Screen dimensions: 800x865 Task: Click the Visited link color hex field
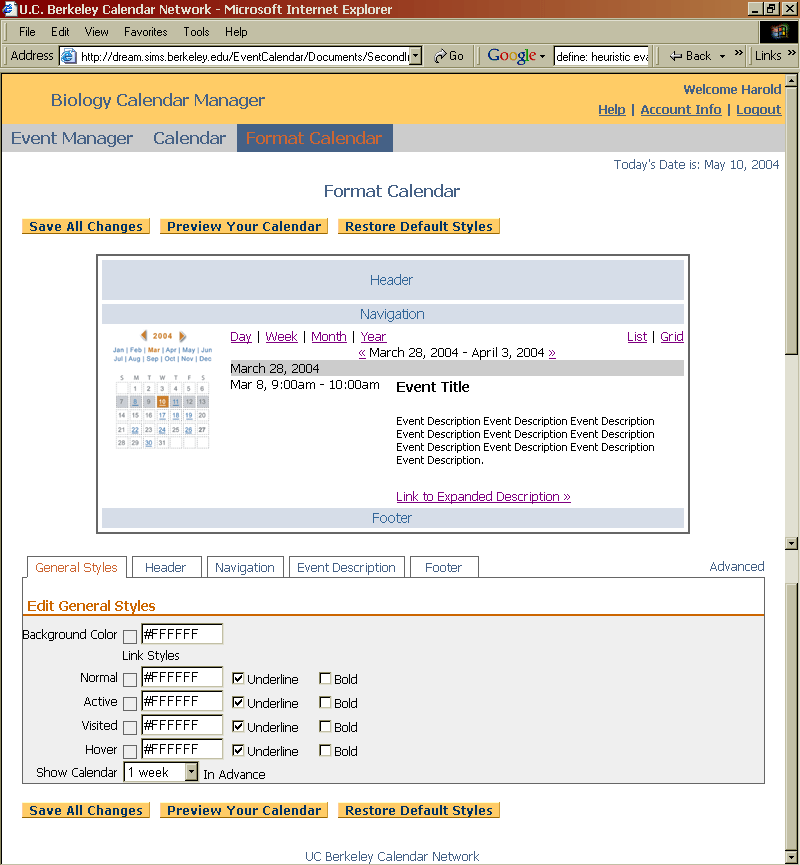tap(182, 725)
